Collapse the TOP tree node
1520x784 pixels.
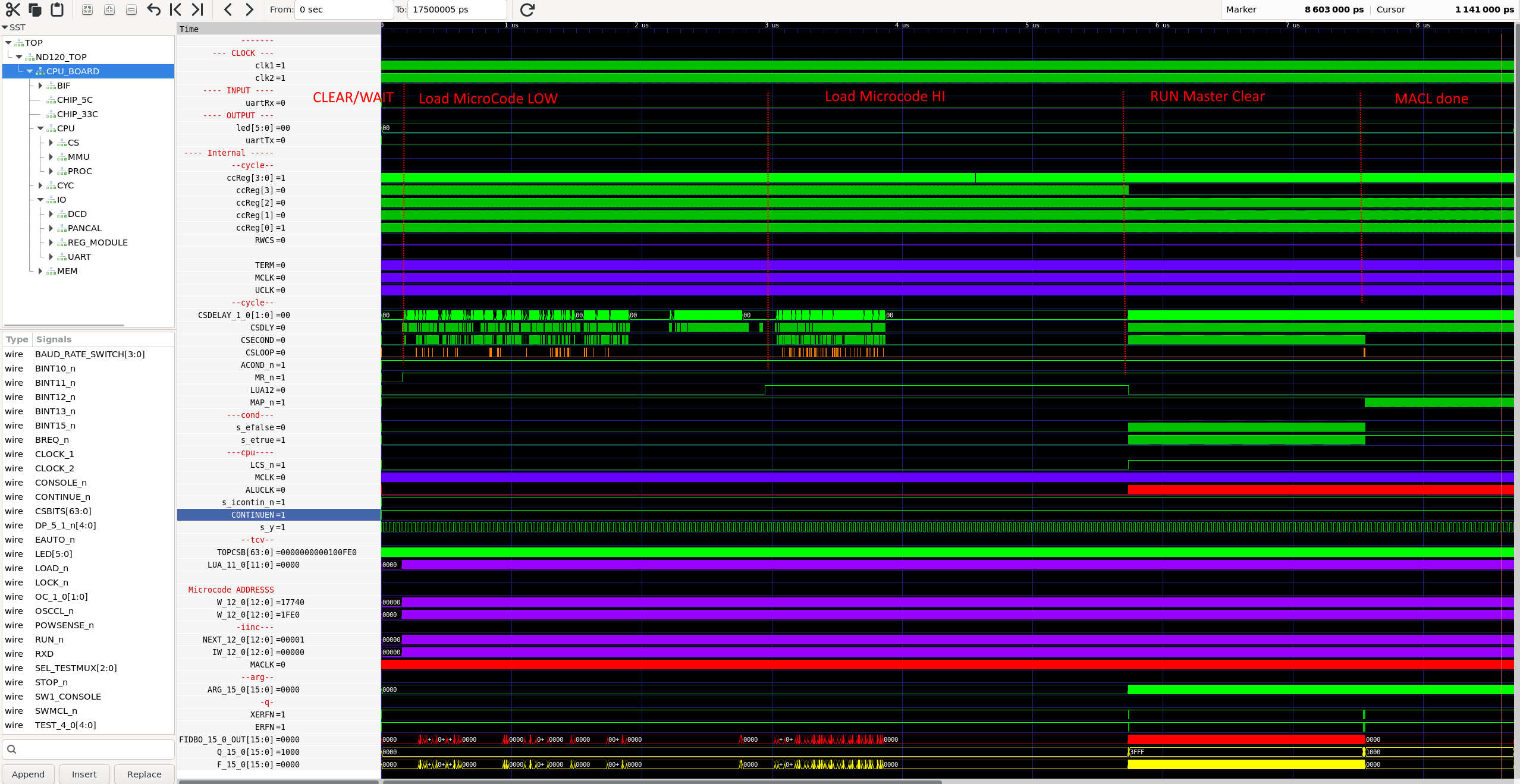(8, 43)
